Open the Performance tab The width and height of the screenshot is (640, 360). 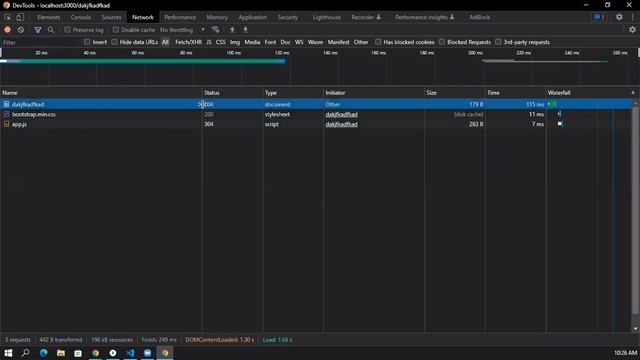pyautogui.click(x=180, y=17)
